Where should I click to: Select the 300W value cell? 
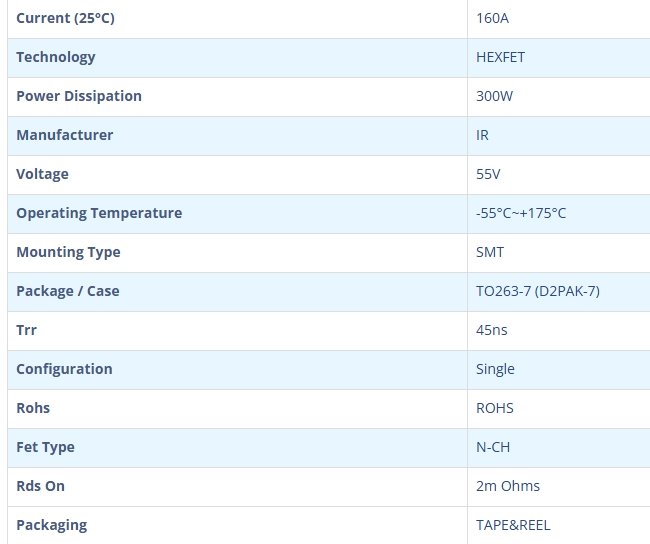[495, 96]
